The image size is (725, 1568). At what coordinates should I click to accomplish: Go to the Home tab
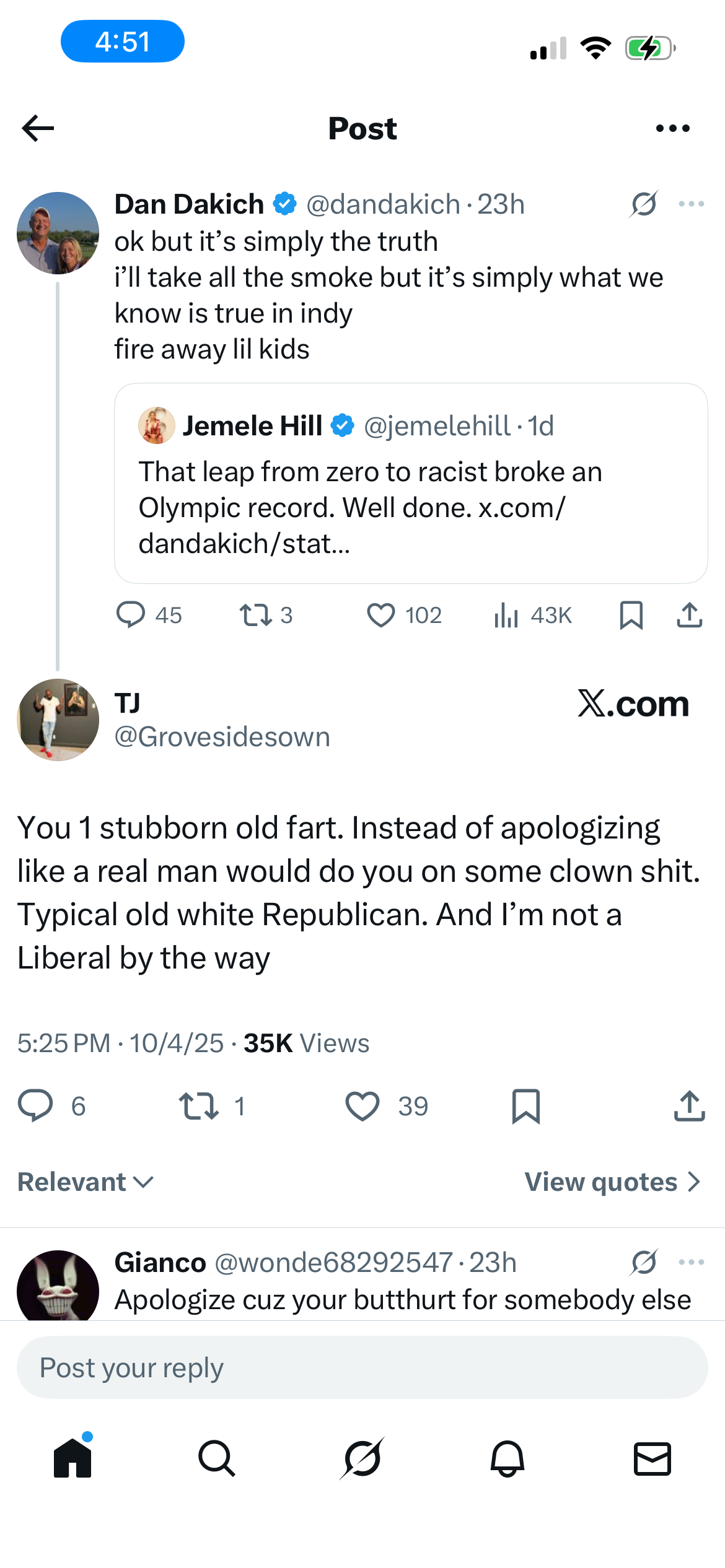(x=72, y=1458)
